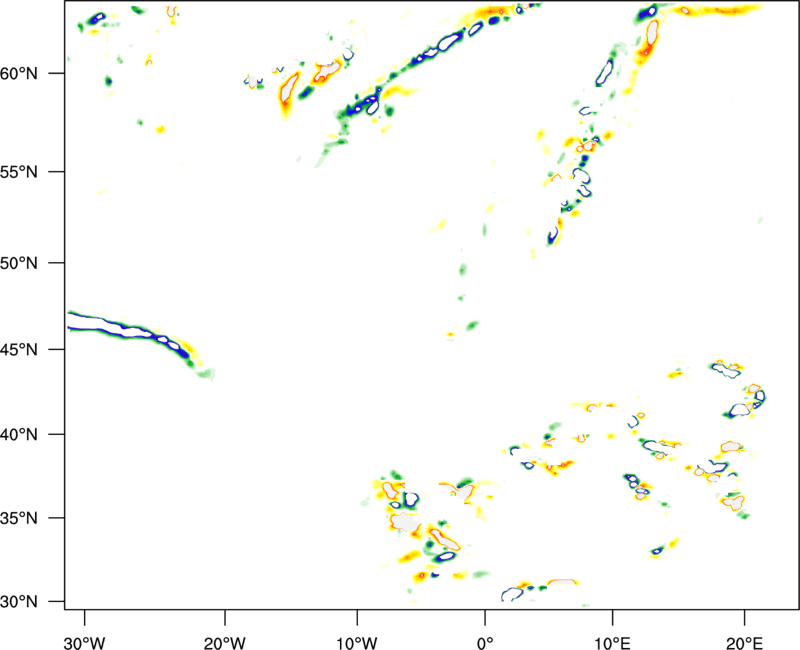The image size is (800, 650).
Task: Click the 50°N latitude label
Action: [x=19, y=263]
